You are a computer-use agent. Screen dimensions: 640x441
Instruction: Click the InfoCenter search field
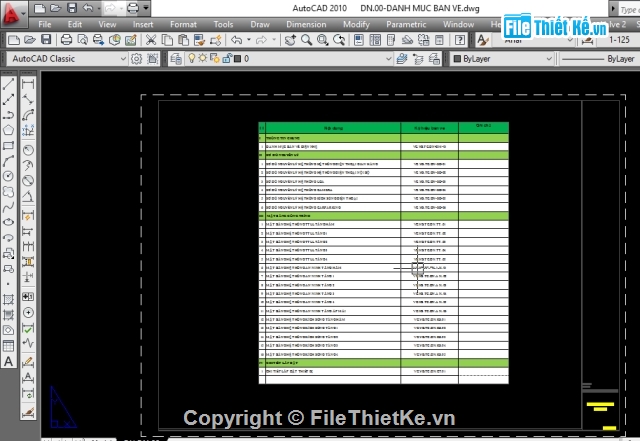629,9
